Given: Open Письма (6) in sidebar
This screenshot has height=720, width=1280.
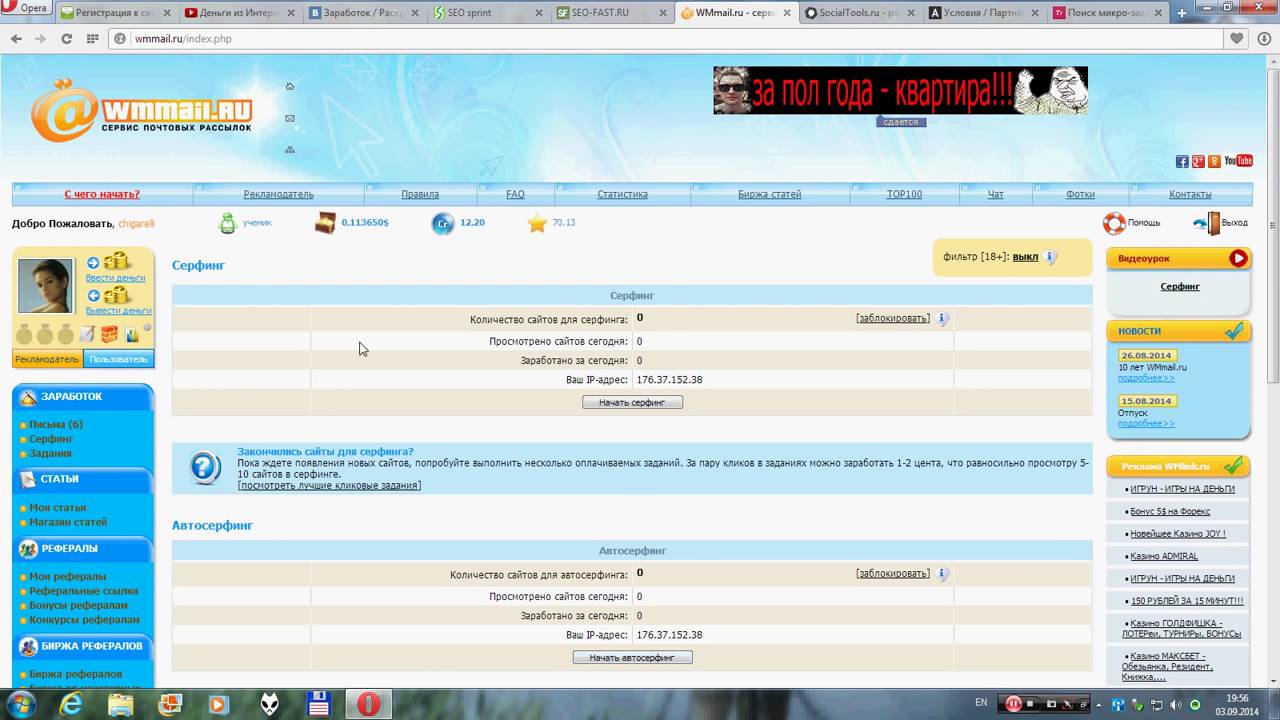Looking at the screenshot, I should [x=56, y=424].
